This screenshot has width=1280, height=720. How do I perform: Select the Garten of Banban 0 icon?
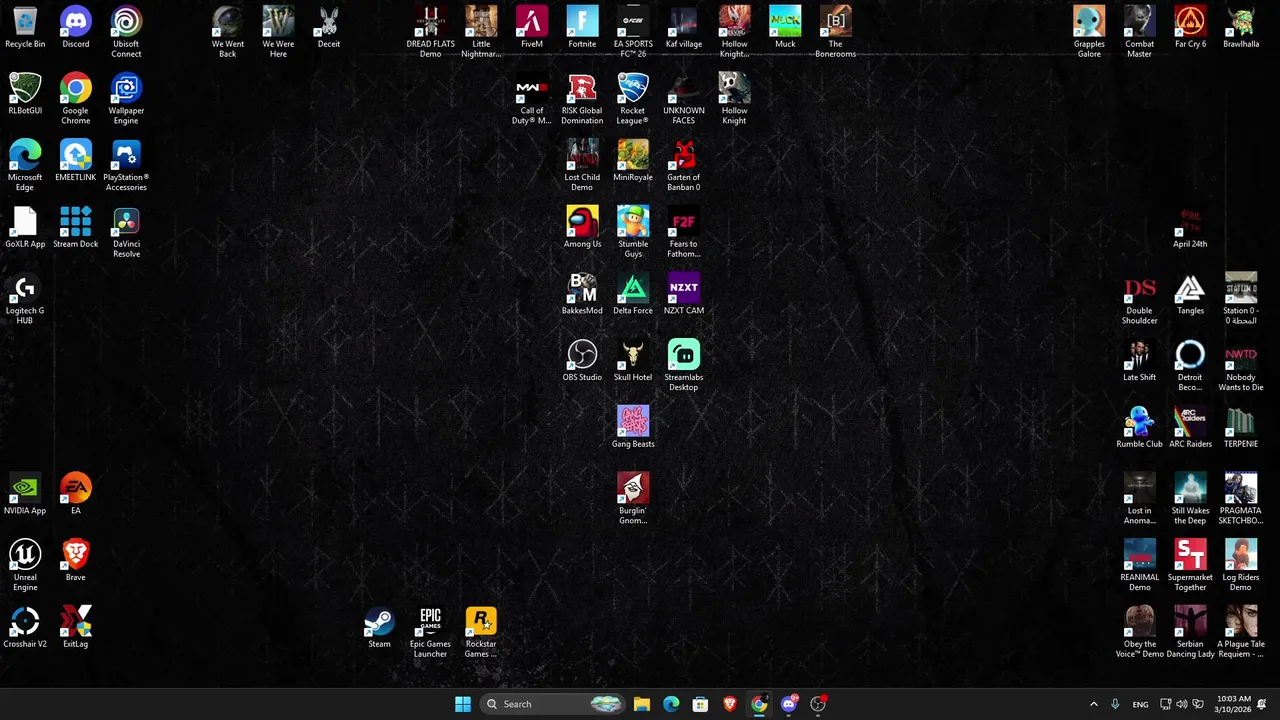684,166
